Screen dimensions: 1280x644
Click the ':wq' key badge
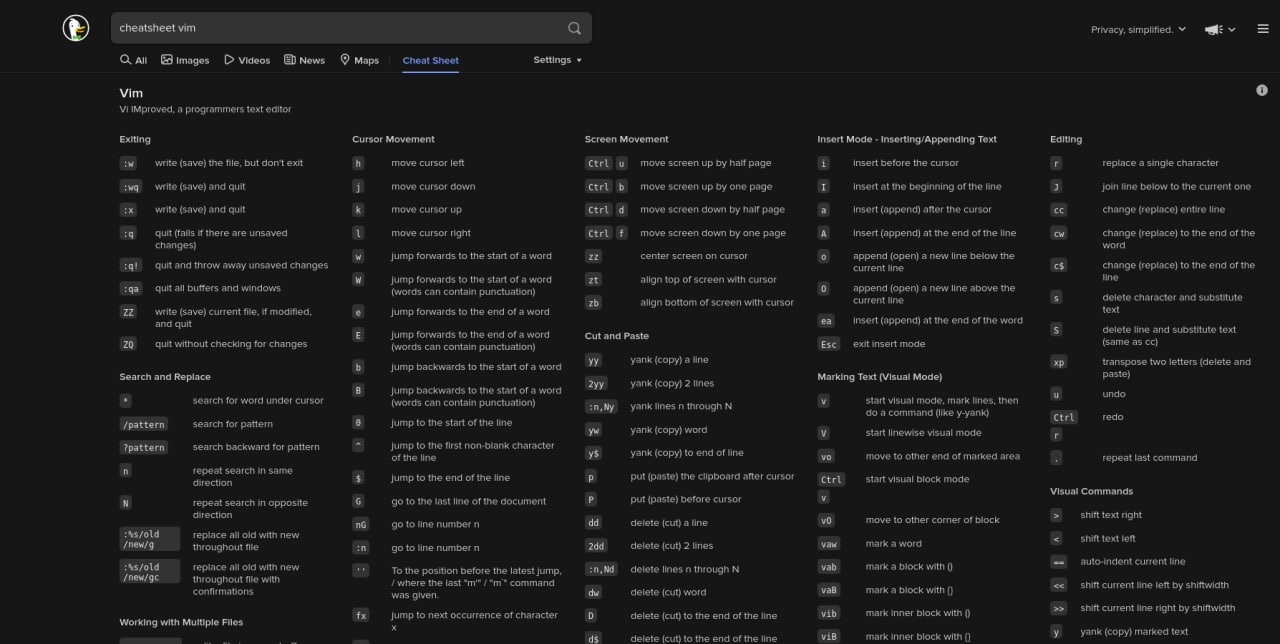pos(130,187)
